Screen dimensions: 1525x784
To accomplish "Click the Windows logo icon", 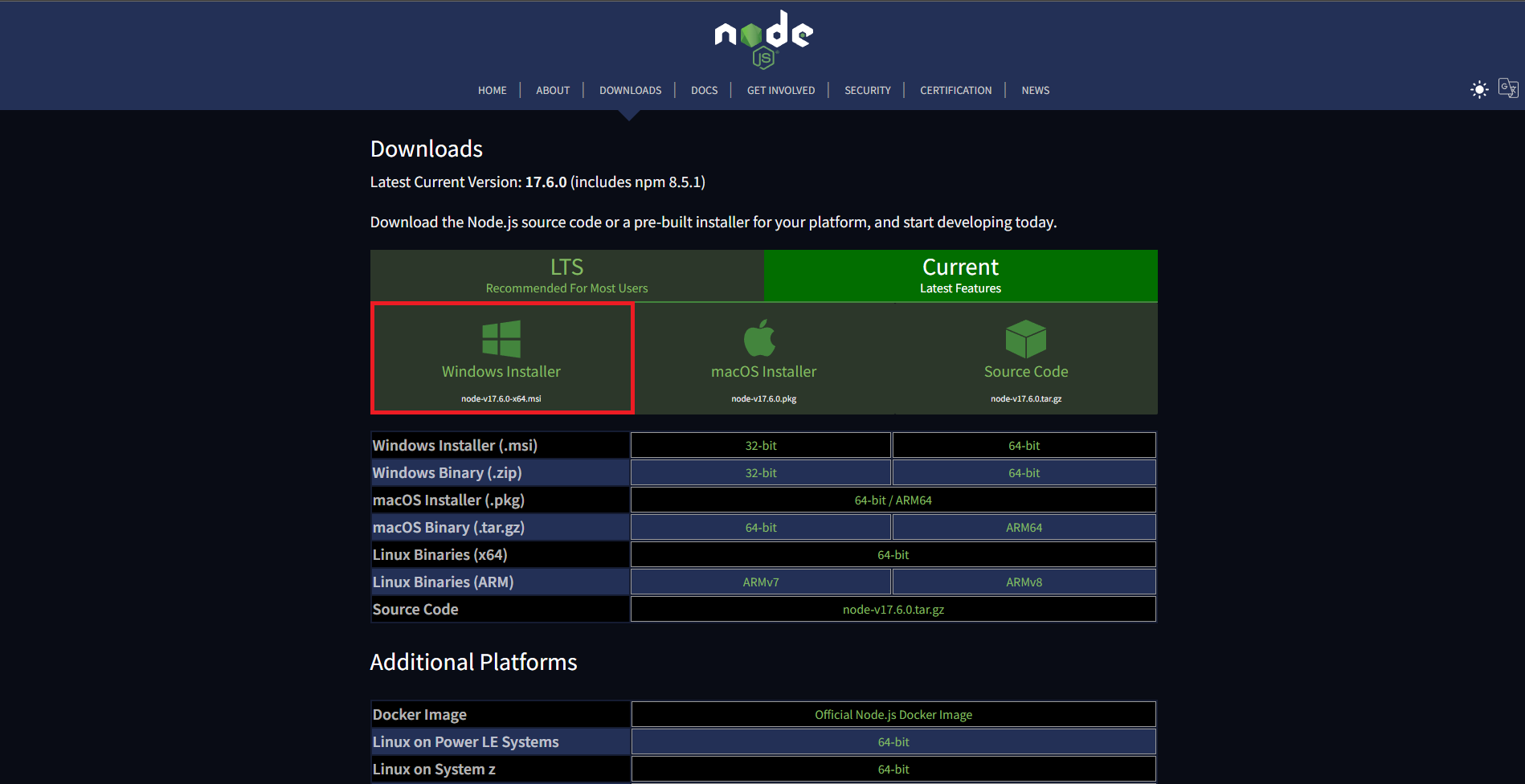I will (x=501, y=339).
